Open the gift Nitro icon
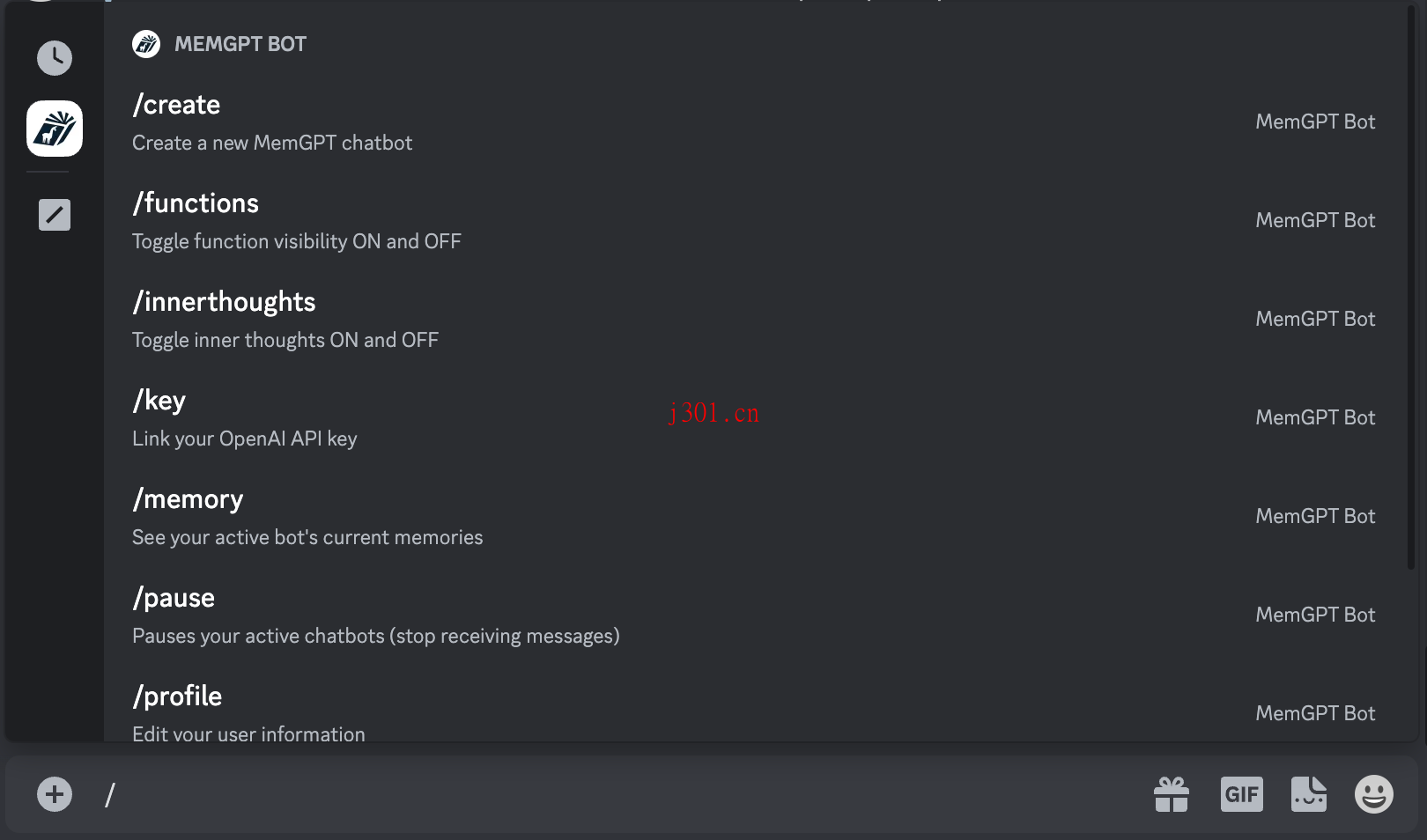 click(1172, 794)
